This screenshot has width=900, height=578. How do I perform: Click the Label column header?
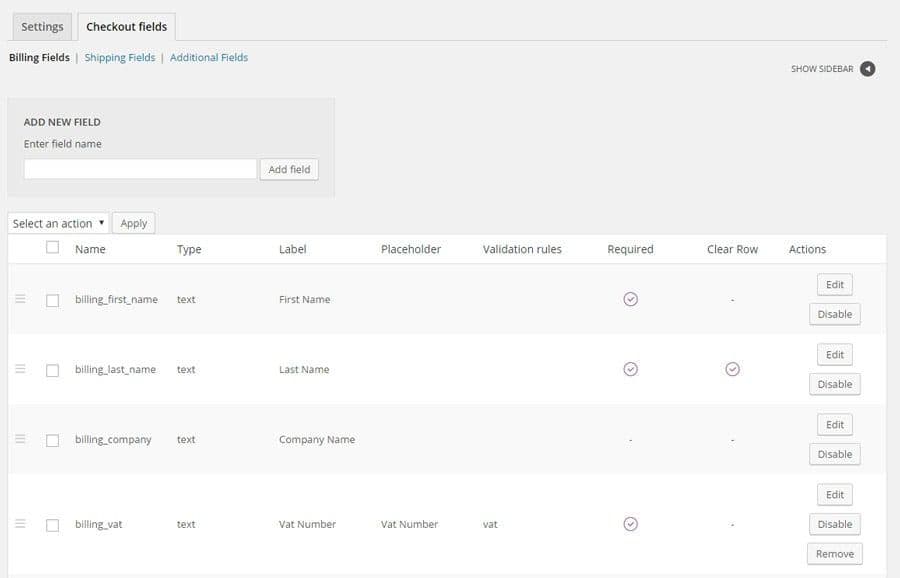(x=292, y=249)
